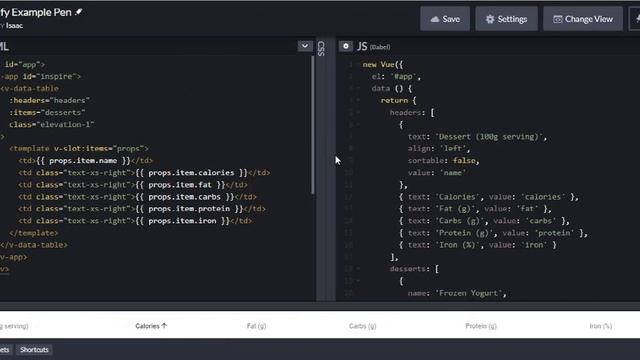Viewport: 640px width, 360px height.
Task: Click the 'new Vue({' line in JS
Action: tap(382, 64)
